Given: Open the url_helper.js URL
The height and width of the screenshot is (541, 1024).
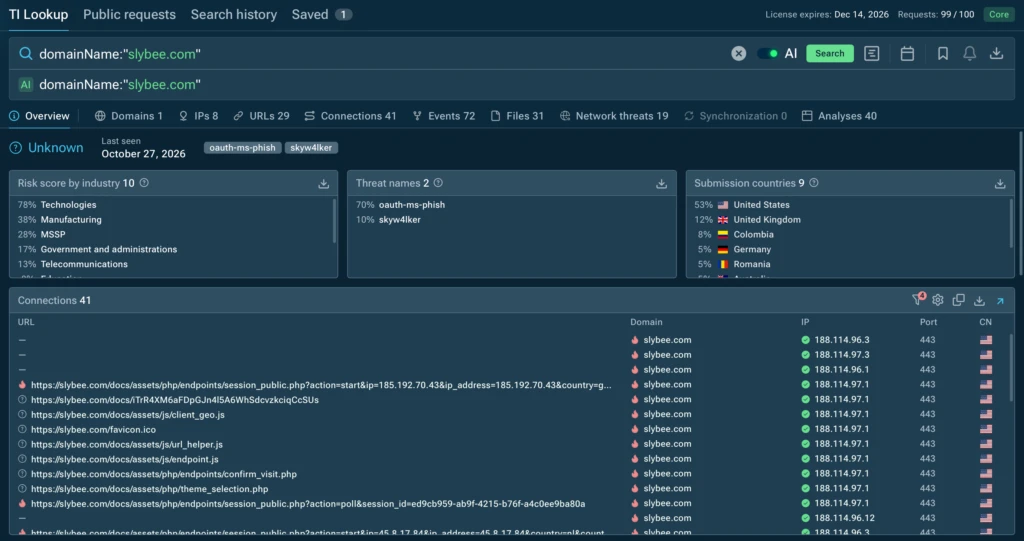Looking at the screenshot, I should pyautogui.click(x=127, y=444).
